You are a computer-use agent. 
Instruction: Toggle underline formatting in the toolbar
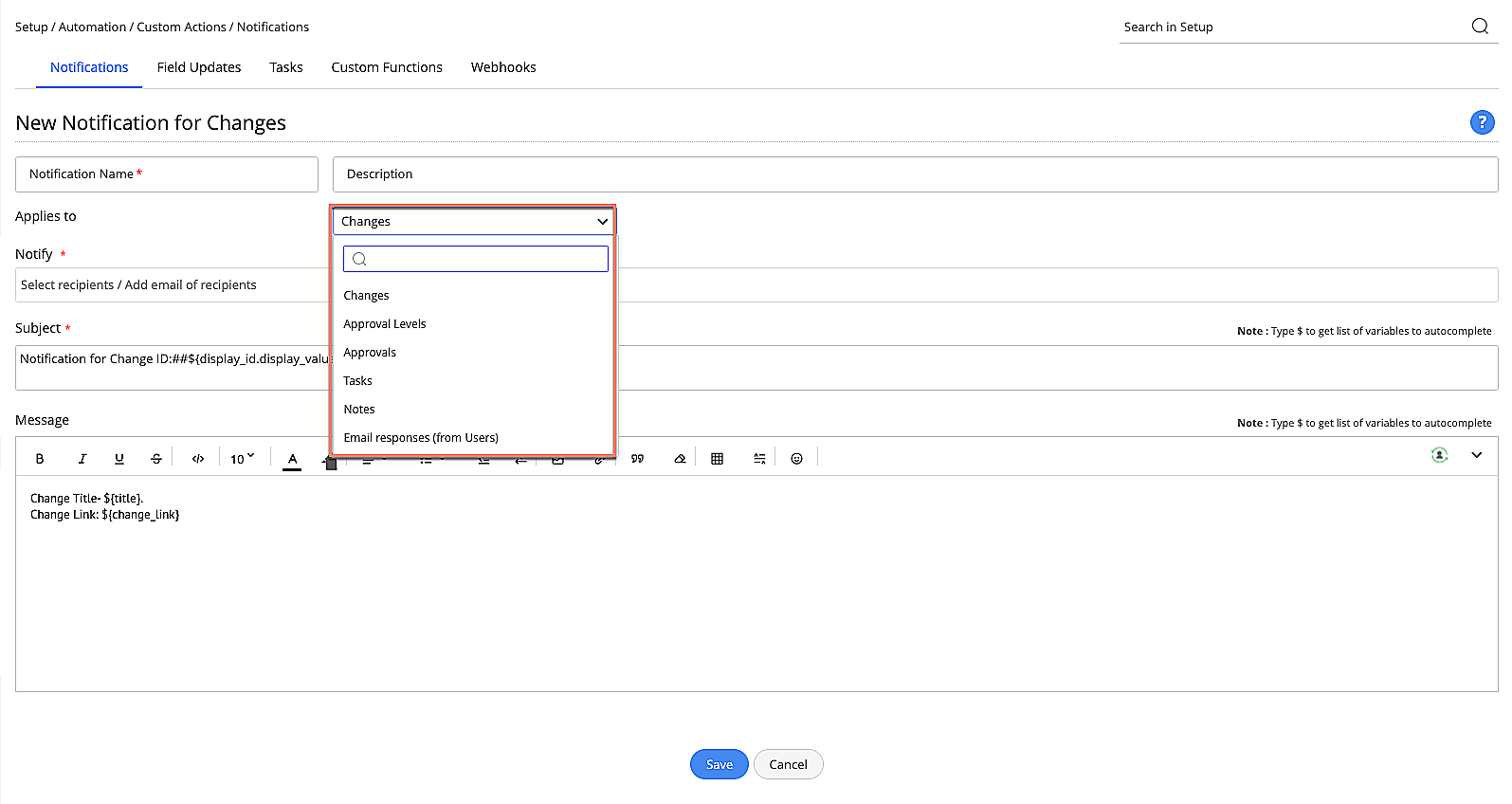(x=119, y=459)
